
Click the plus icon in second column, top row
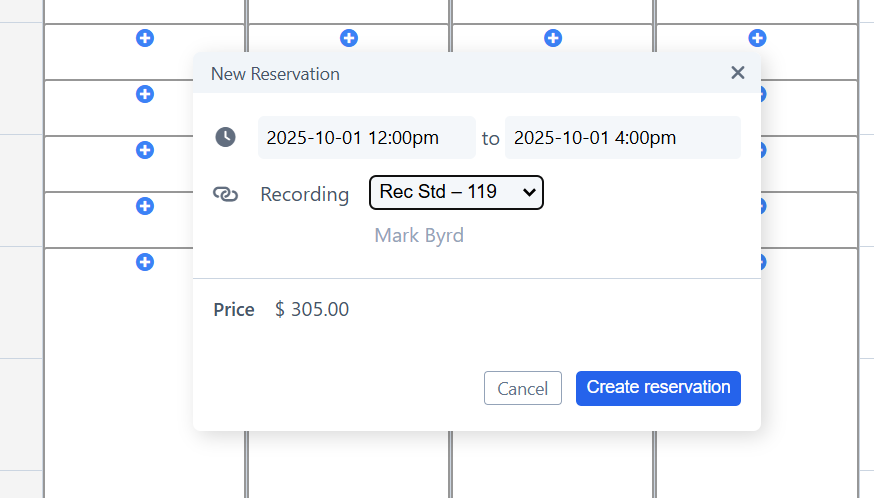click(349, 38)
